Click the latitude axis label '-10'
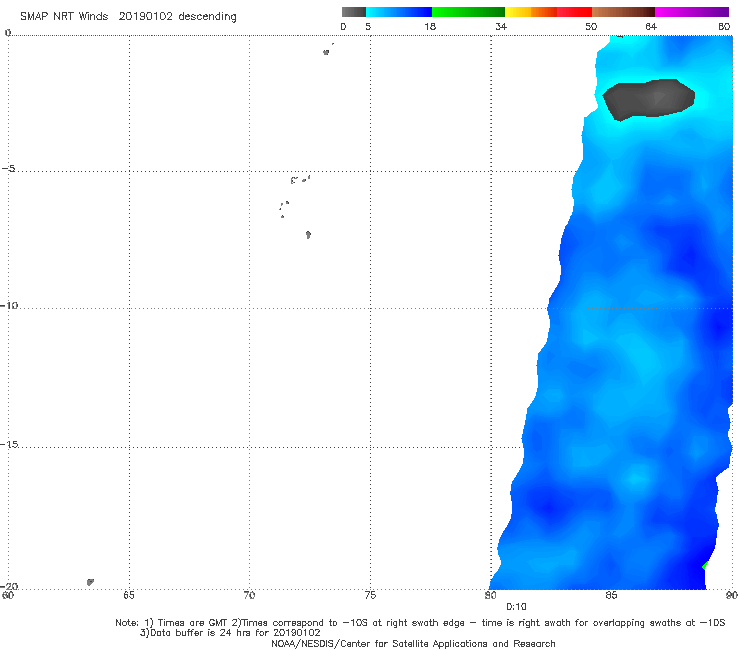This screenshot has width=740, height=650. (x=9, y=305)
